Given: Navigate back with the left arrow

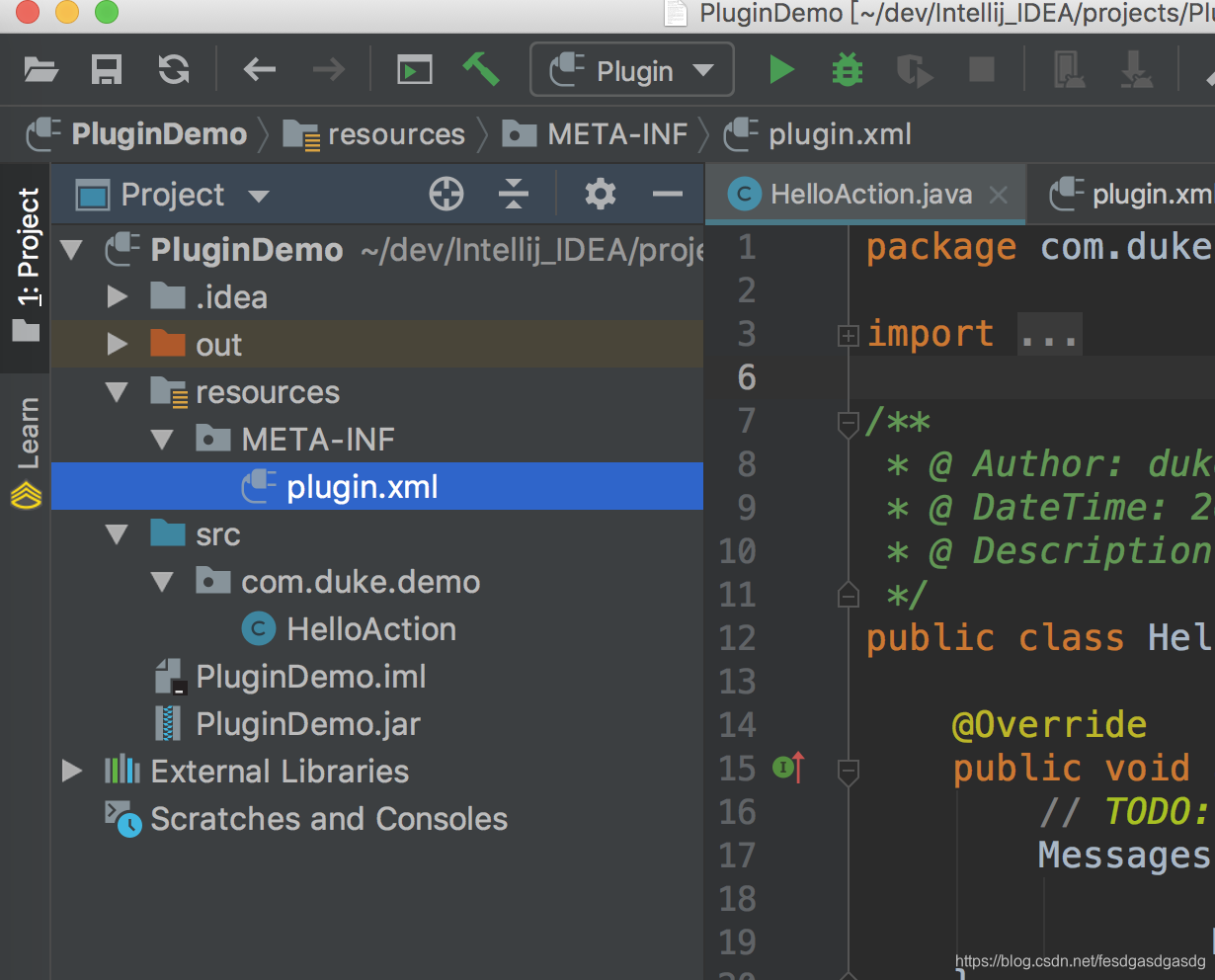Looking at the screenshot, I should [x=260, y=70].
